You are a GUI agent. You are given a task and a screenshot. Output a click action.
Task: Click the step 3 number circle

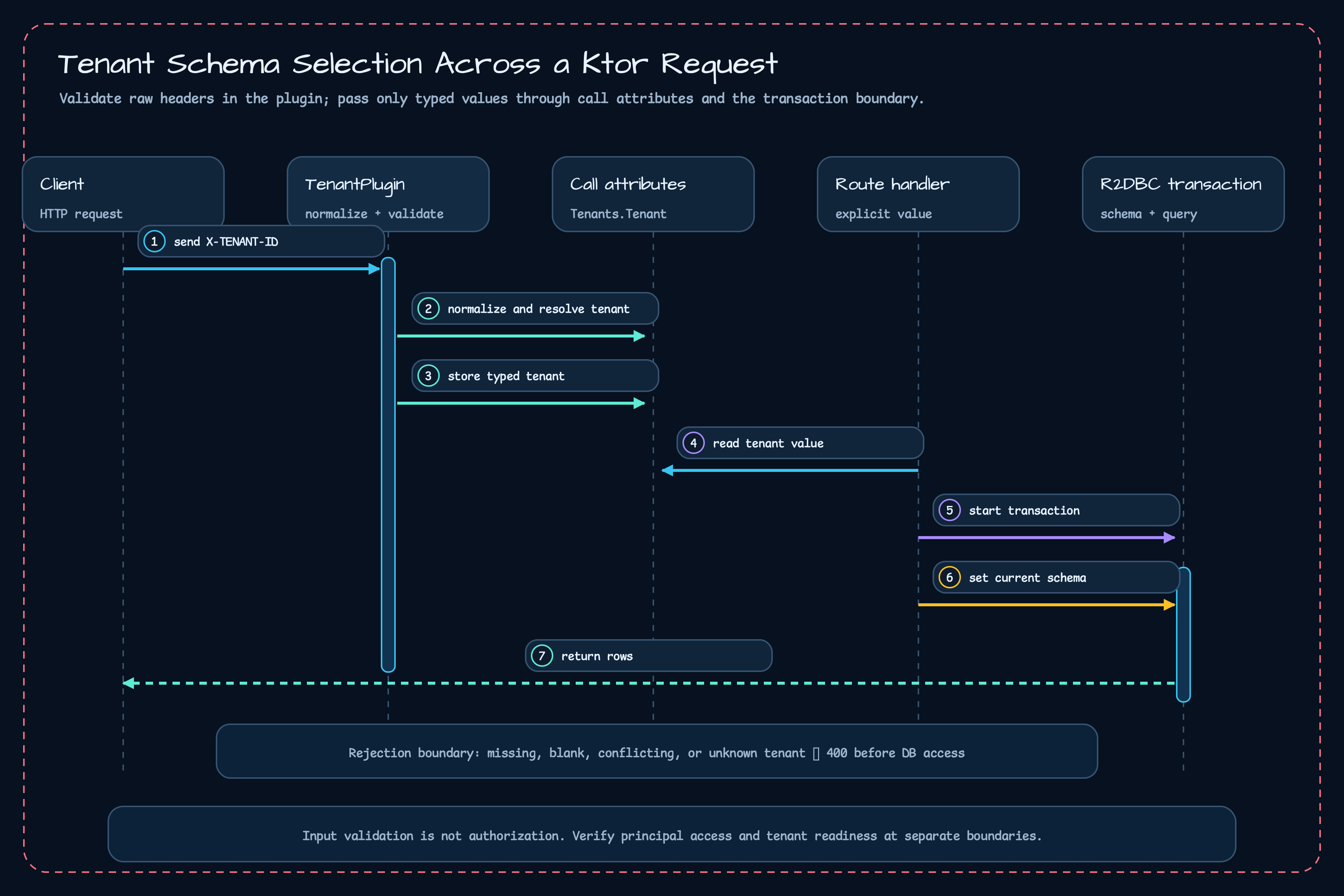point(429,376)
